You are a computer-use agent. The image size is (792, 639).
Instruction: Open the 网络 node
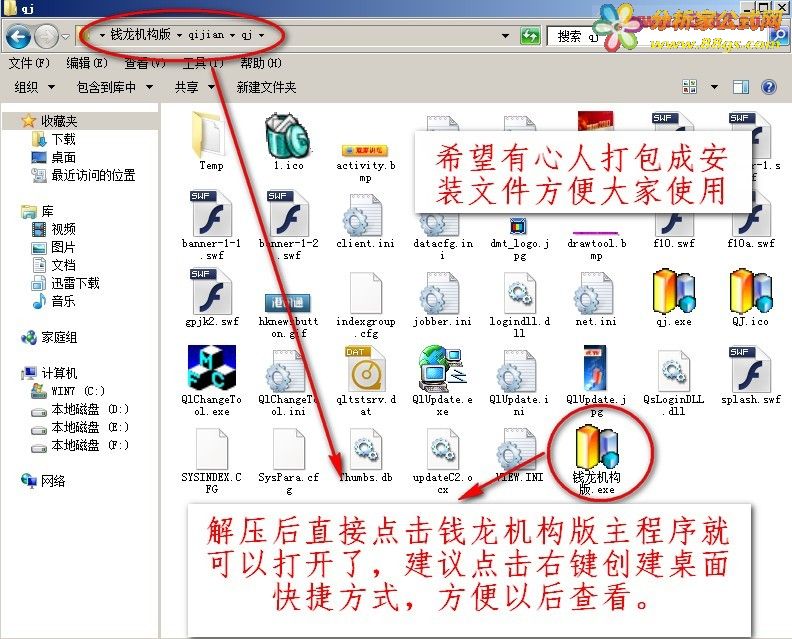[43, 481]
